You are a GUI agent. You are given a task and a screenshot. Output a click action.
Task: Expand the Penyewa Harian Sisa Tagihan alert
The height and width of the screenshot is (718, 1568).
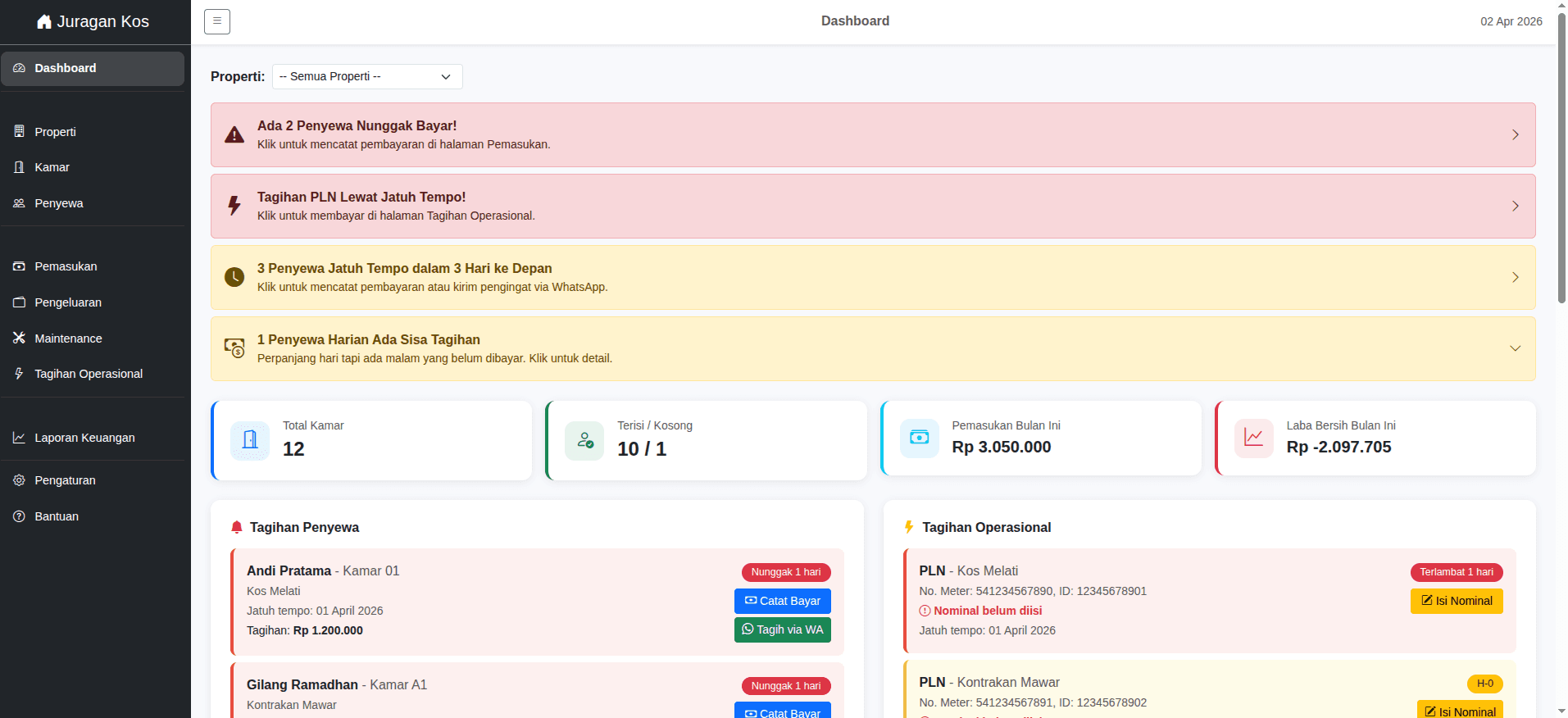1516,348
